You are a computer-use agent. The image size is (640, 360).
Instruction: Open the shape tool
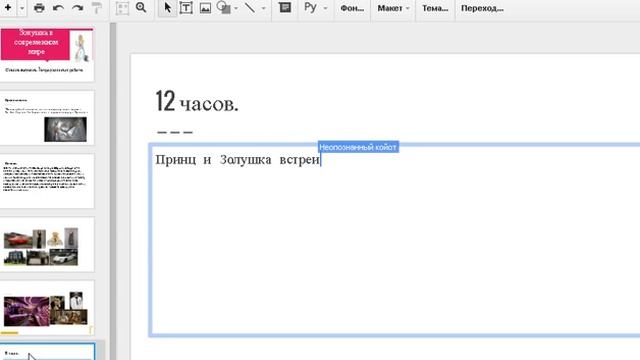[x=224, y=8]
